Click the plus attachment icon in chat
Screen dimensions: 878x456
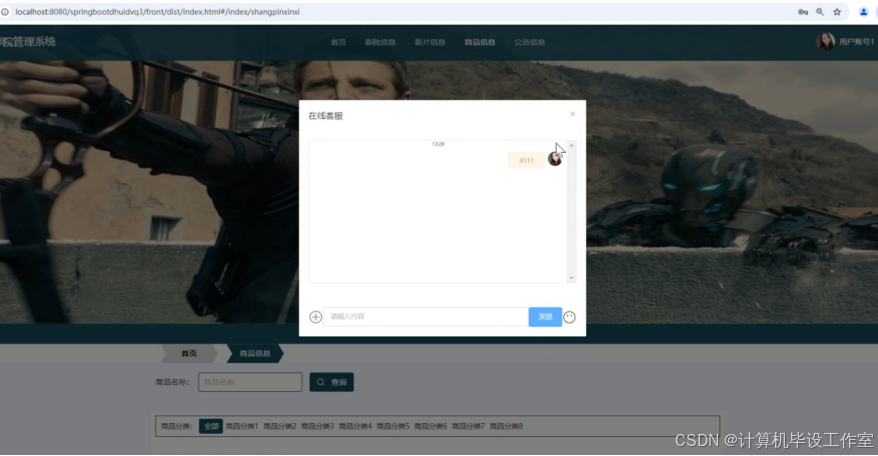315,317
